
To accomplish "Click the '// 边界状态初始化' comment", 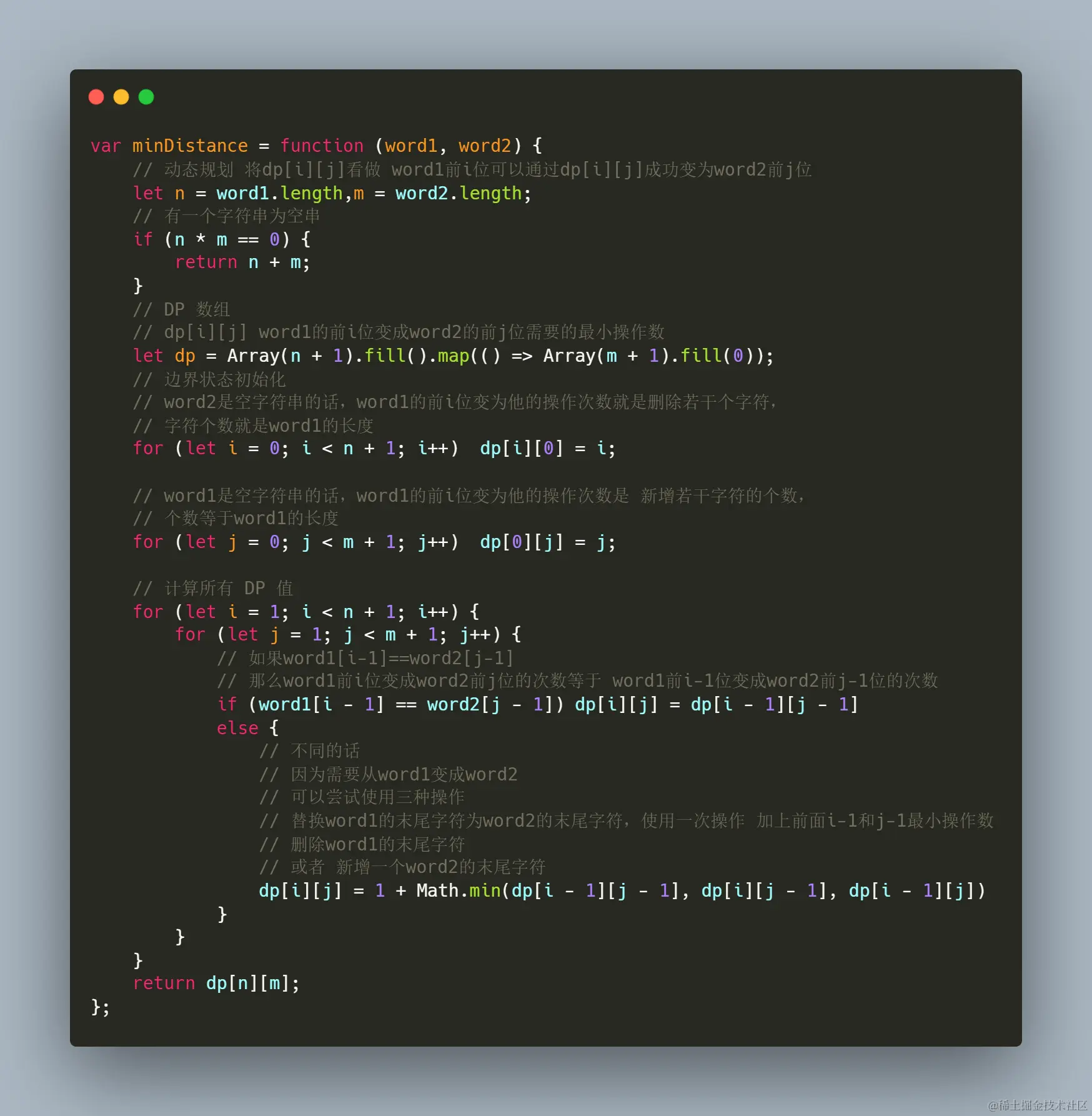I will [x=209, y=379].
